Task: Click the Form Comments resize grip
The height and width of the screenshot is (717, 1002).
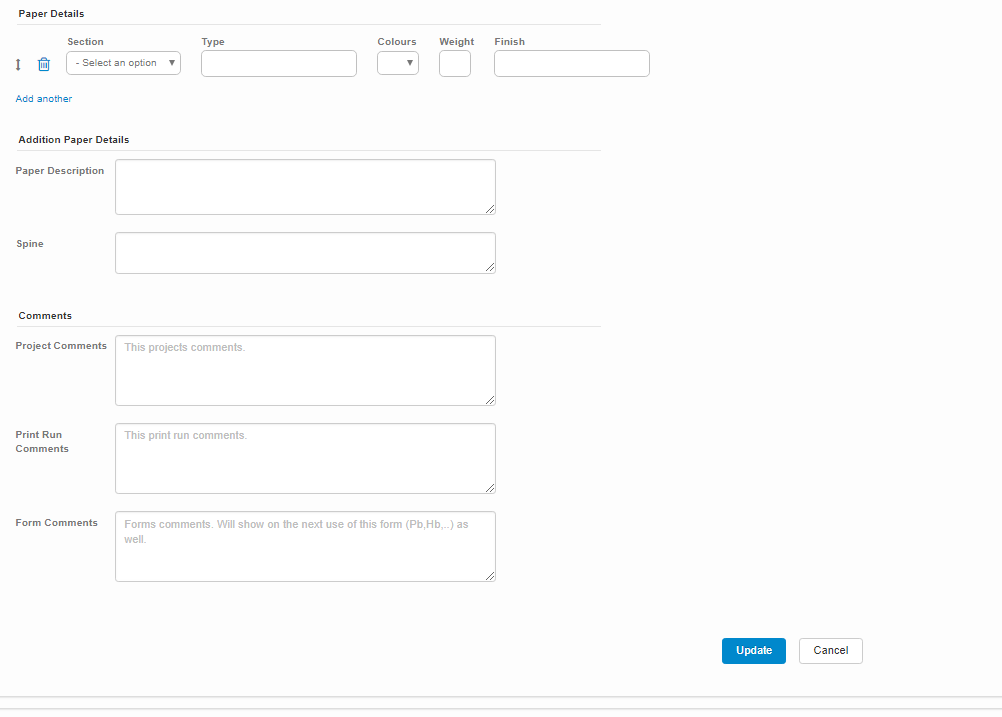Action: pos(490,576)
